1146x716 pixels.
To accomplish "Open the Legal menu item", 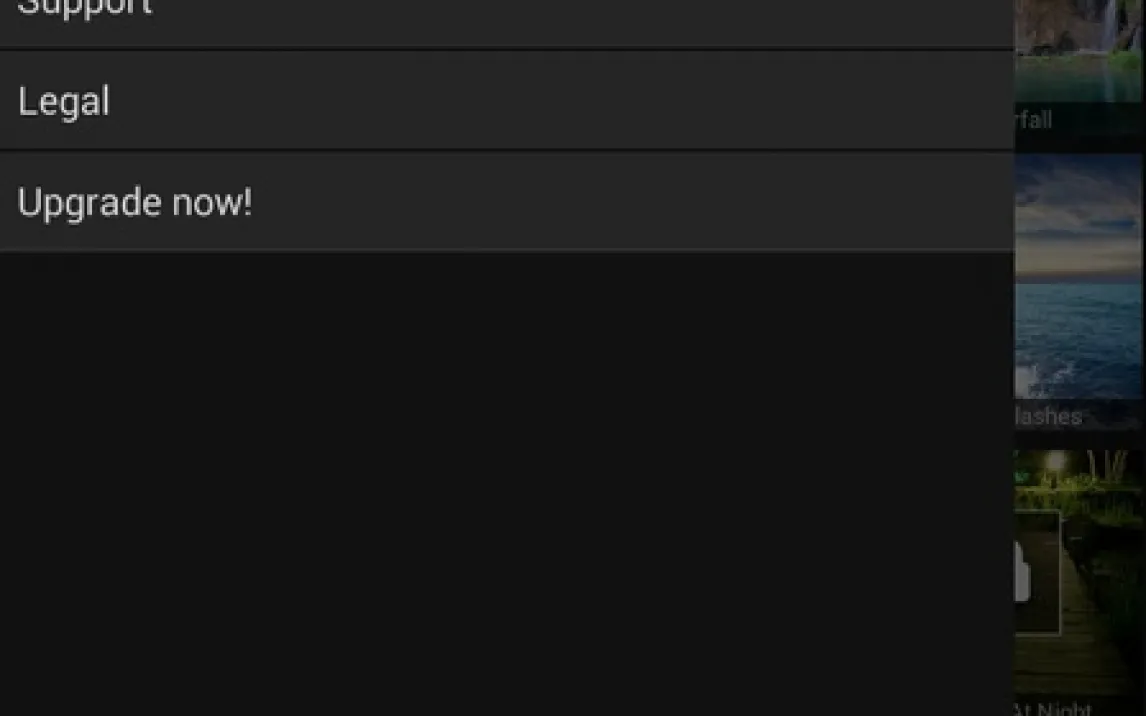I will click(x=300, y=101).
